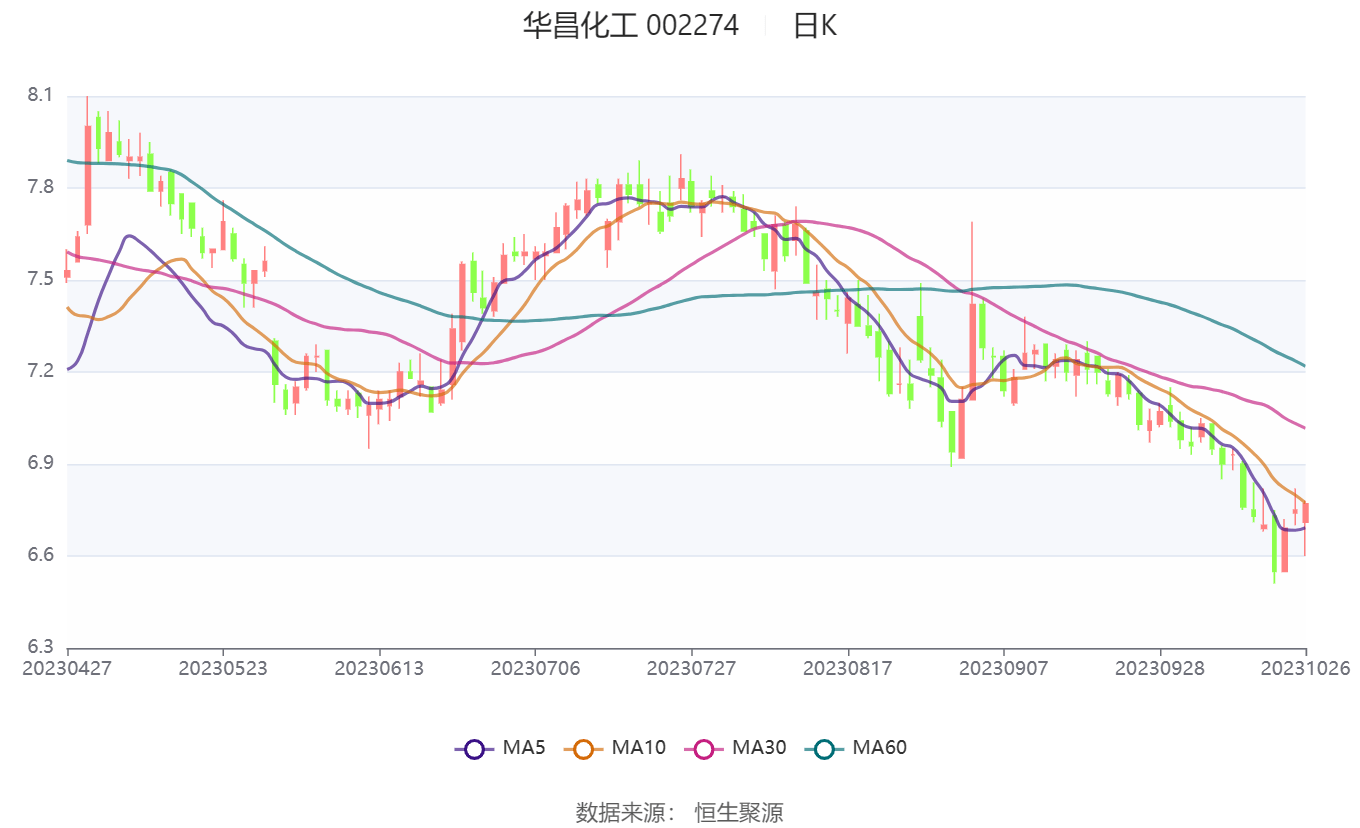Open the 恒生聚源 data source text
This screenshot has width=1360, height=828.
pos(739,812)
